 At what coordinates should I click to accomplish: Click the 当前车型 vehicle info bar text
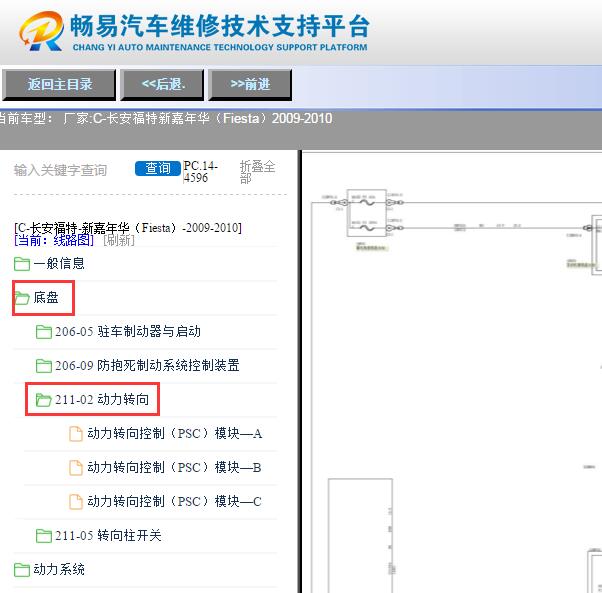[166, 118]
